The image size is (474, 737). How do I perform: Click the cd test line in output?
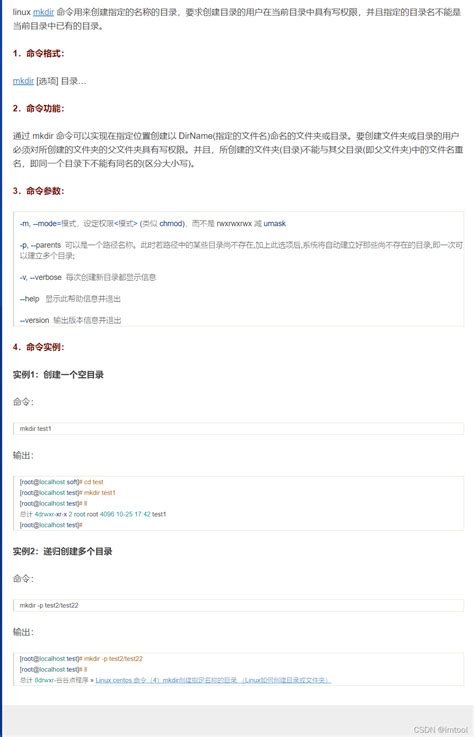(62, 482)
